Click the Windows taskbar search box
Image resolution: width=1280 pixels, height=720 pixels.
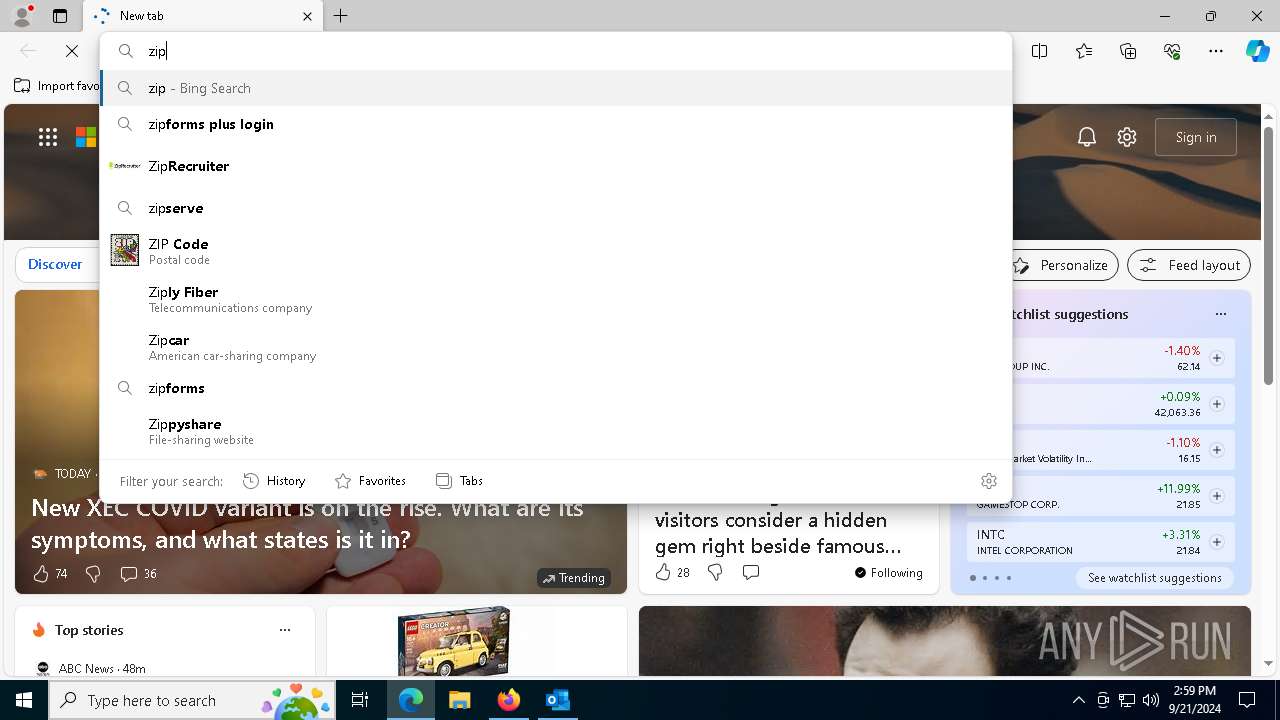coord(192,700)
